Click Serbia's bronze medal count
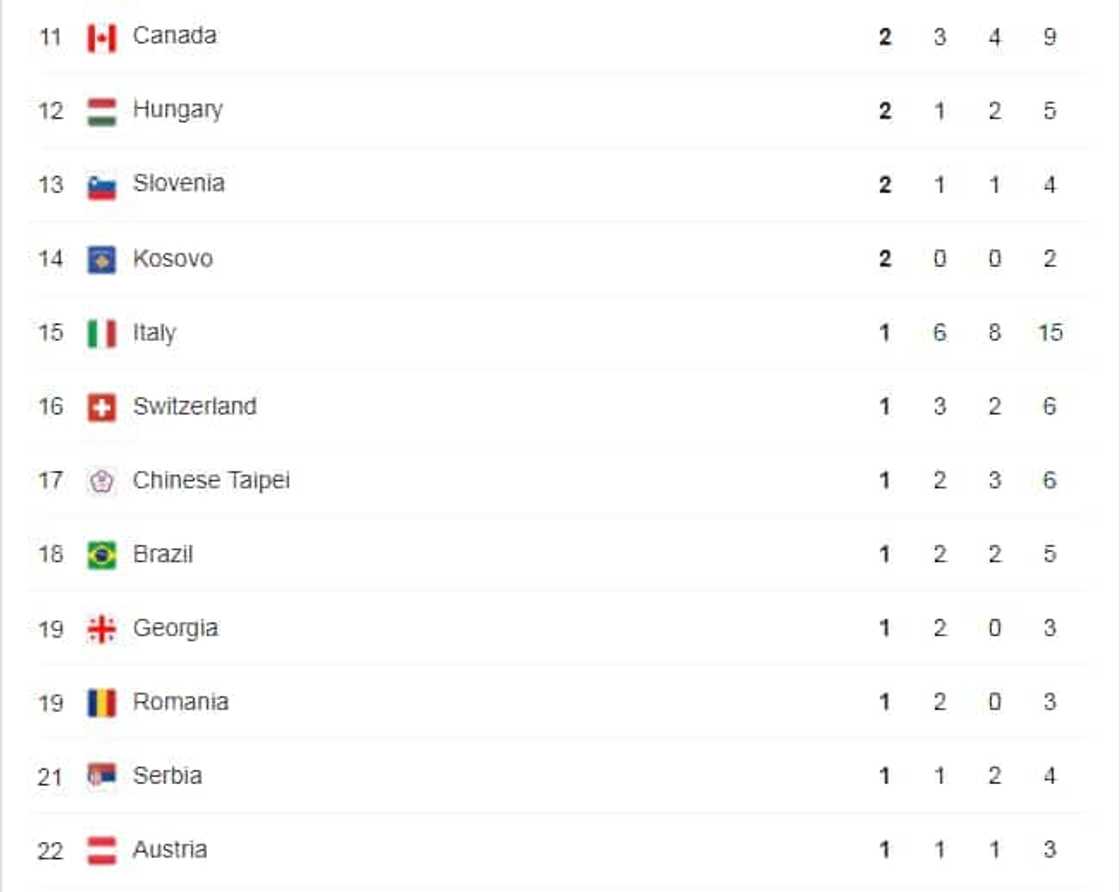 point(994,776)
